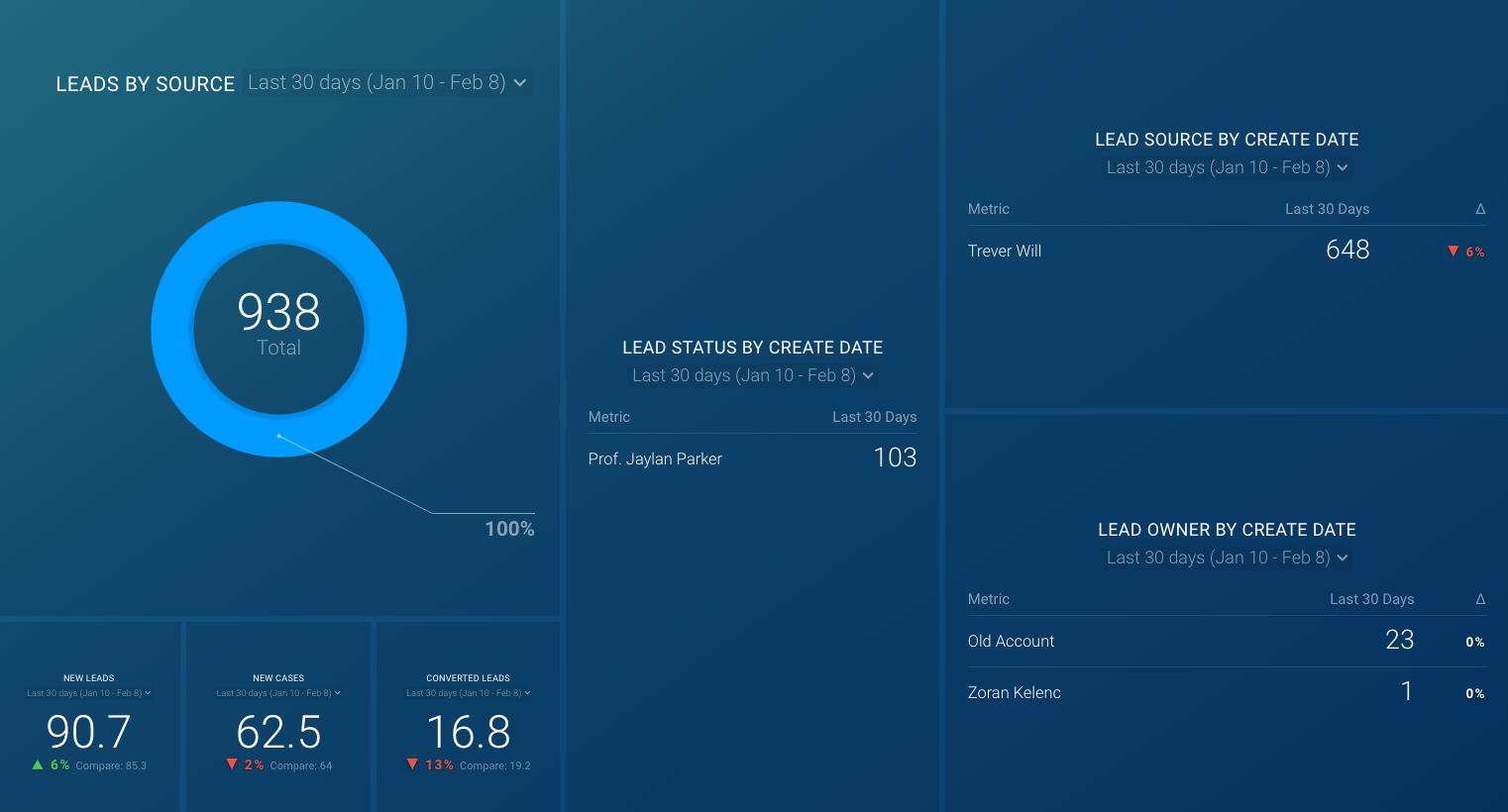Click Compare: 64 under New Cases
The height and width of the screenshot is (812, 1508).
[301, 765]
